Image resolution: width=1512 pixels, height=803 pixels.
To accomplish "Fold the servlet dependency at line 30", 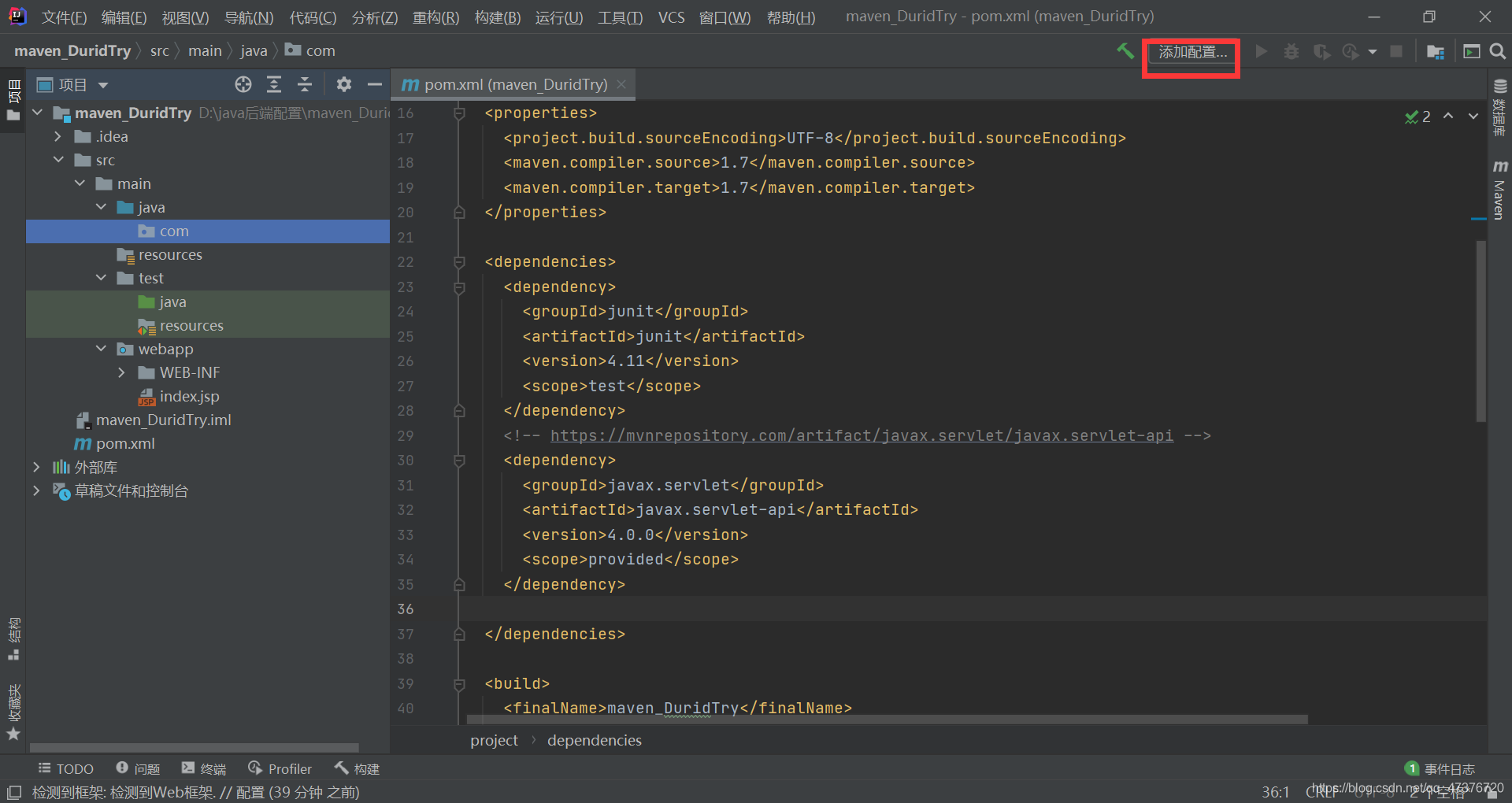I will tap(459, 461).
